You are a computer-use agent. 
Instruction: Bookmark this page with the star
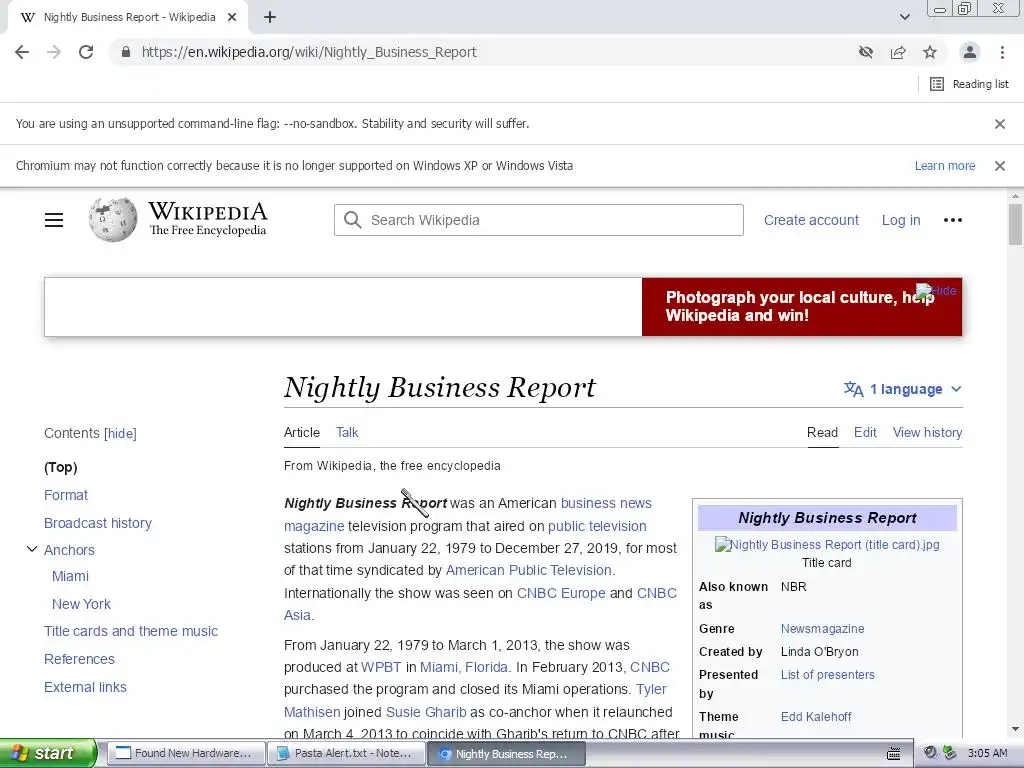point(930,52)
